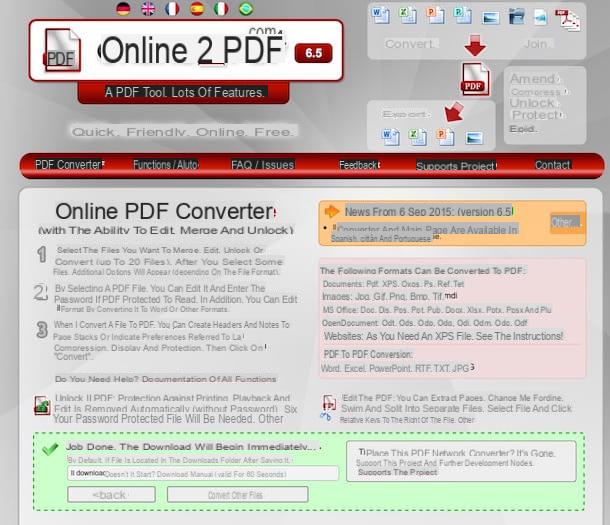This screenshot has width=610, height=525.
Task: Click the Join label in top panel
Action: tap(536, 44)
